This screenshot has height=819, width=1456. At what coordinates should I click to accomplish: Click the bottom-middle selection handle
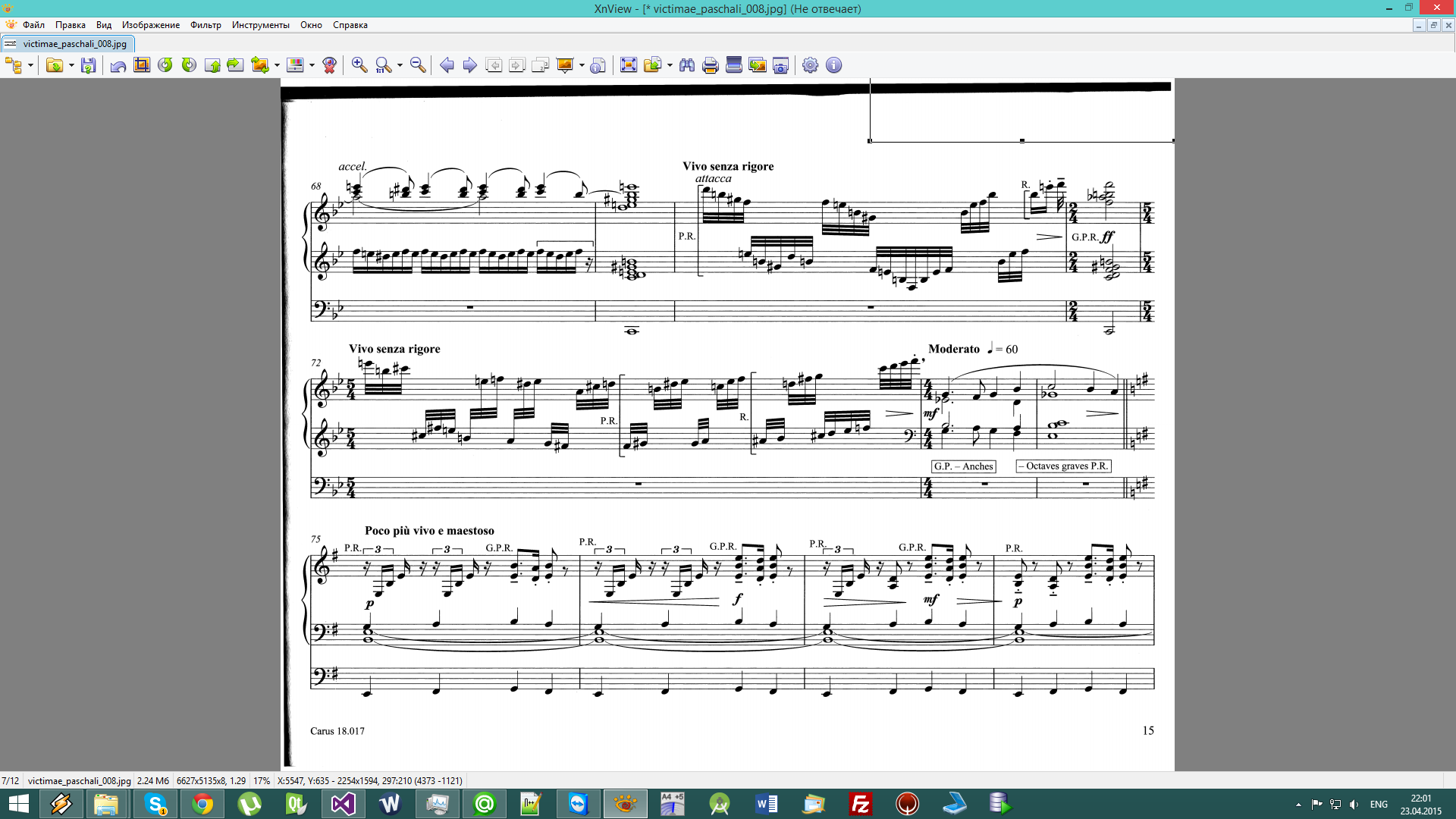pos(1021,141)
